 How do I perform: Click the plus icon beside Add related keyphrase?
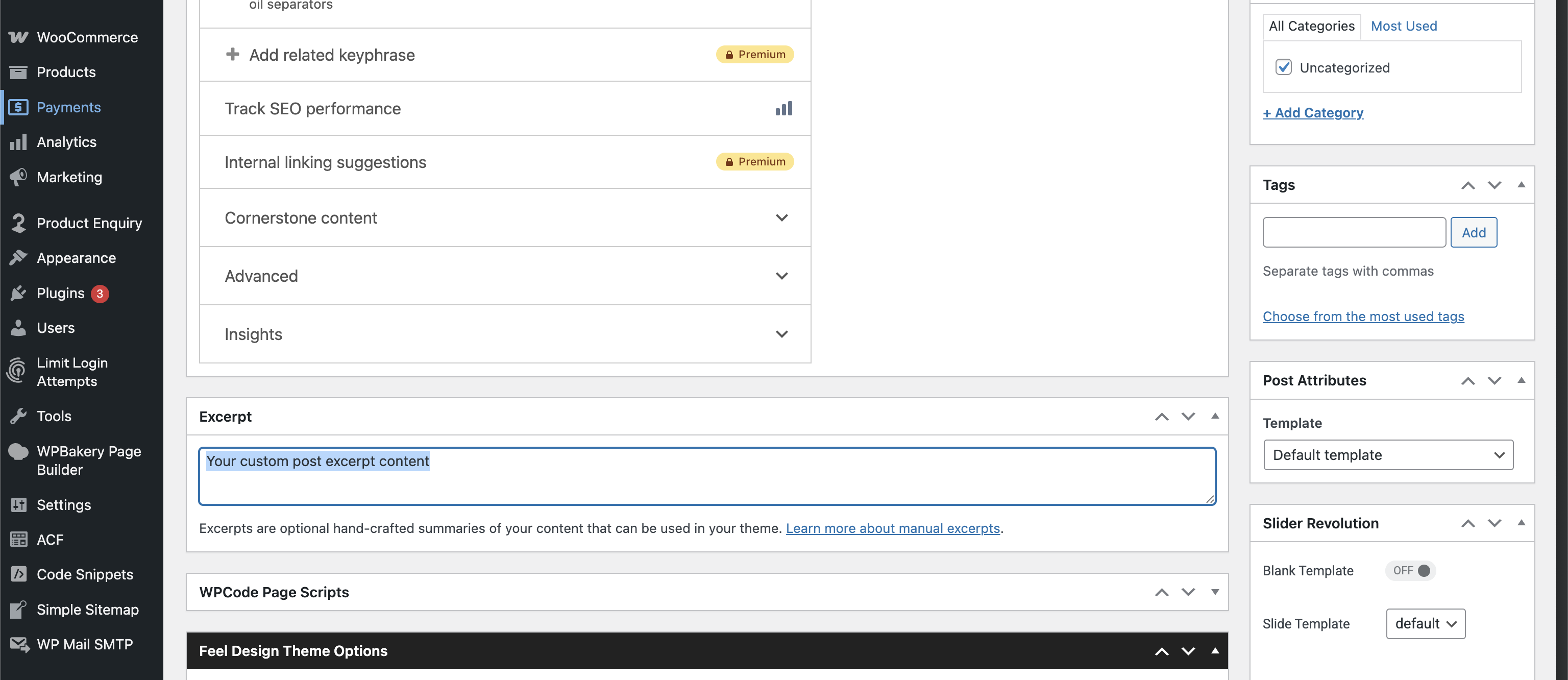click(232, 54)
